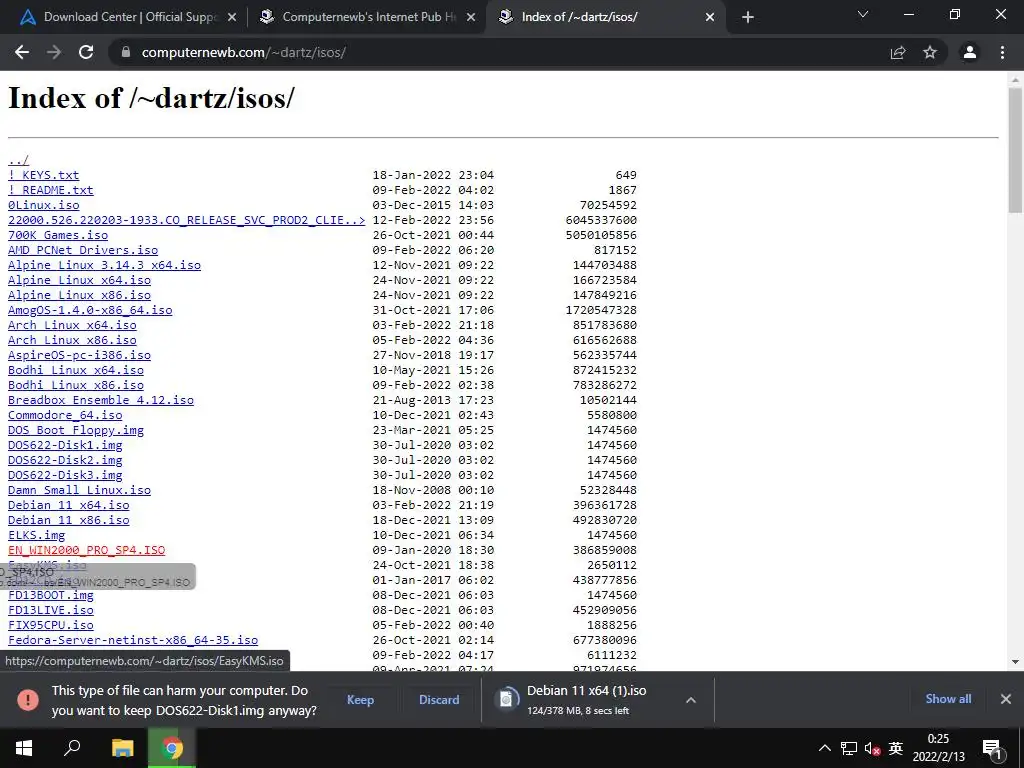Go back to the previous page

[x=22, y=52]
